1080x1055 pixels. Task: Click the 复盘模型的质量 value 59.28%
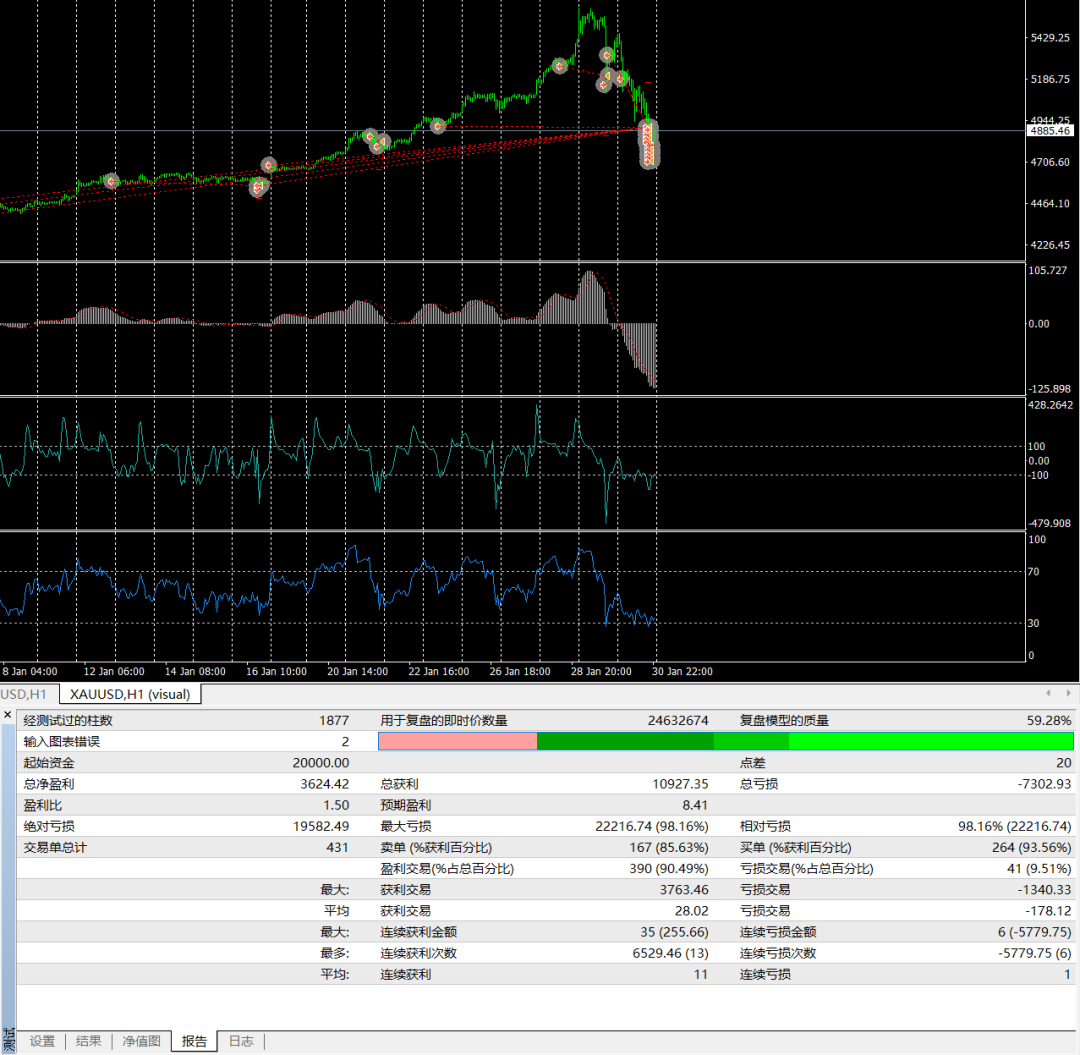coord(1049,720)
